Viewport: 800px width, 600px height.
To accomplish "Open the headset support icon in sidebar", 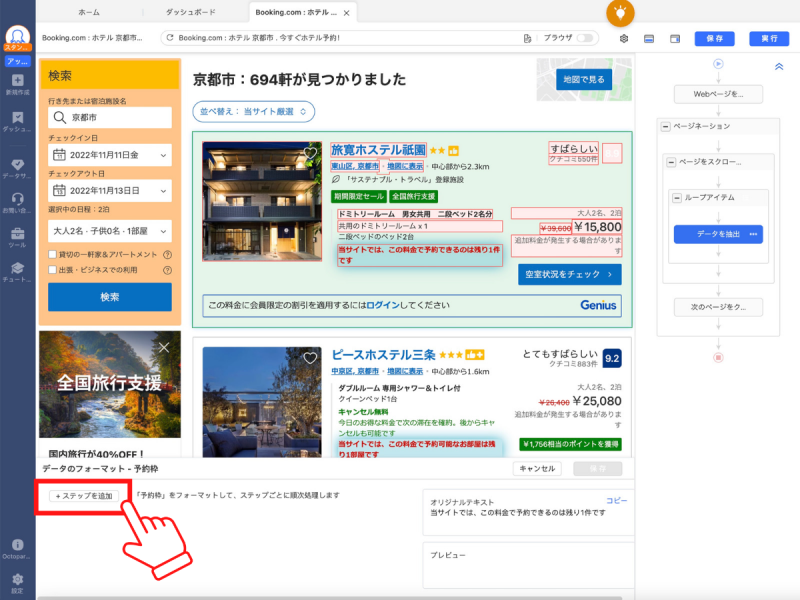I will 17,198.
